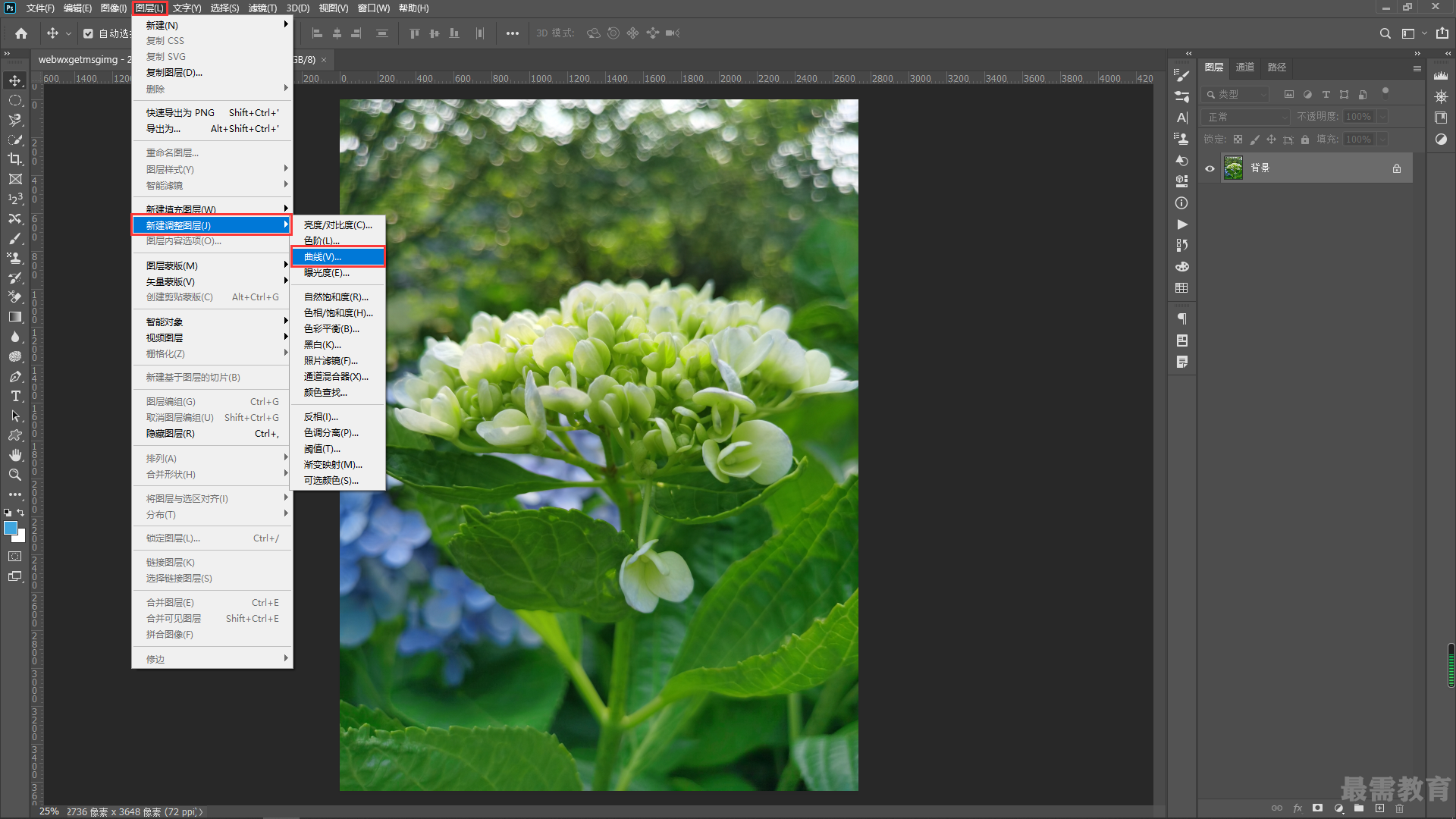The height and width of the screenshot is (819, 1456).
Task: Click the 背景 layer thumbnail
Action: click(x=1234, y=168)
